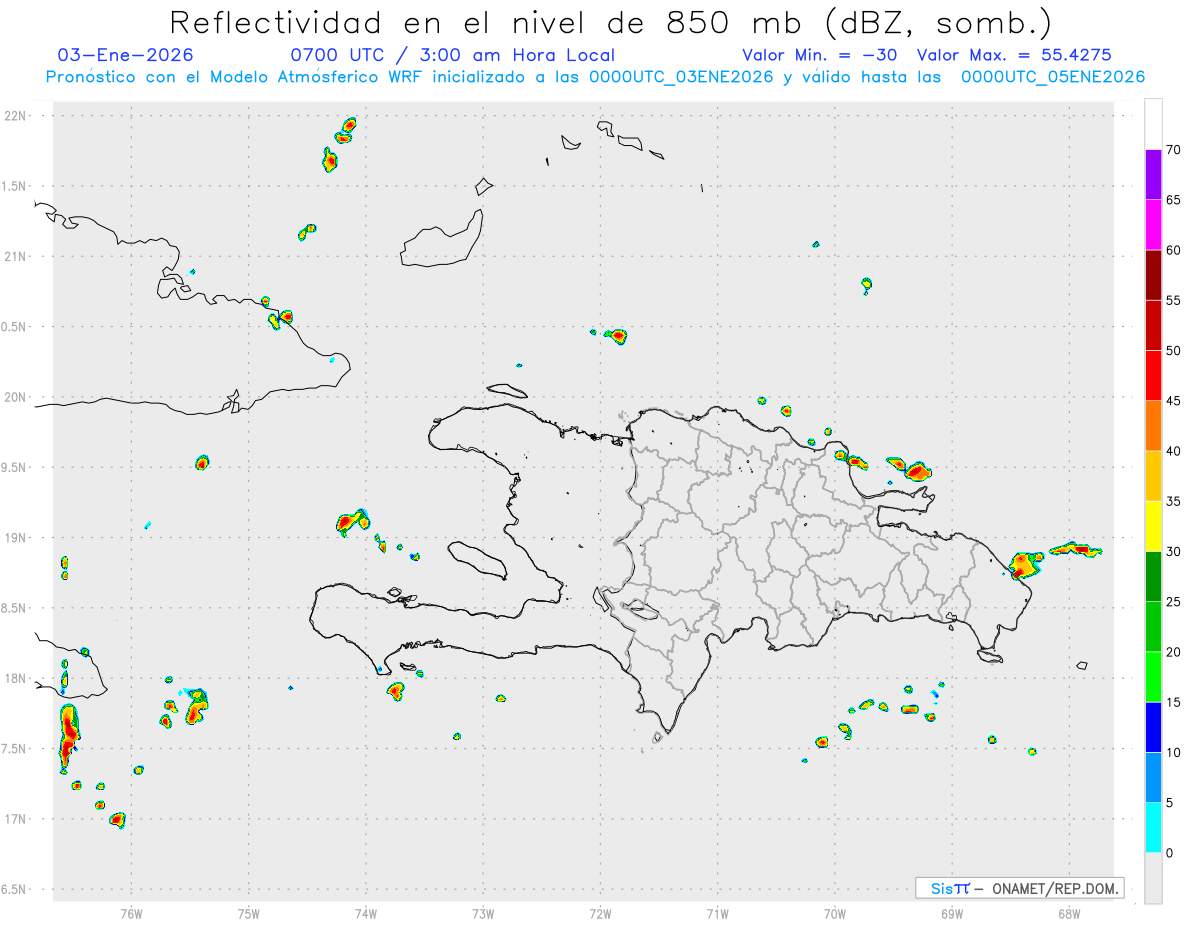
Task: Click the orange 40-45 dBZ color bar segment
Action: pos(1153,425)
